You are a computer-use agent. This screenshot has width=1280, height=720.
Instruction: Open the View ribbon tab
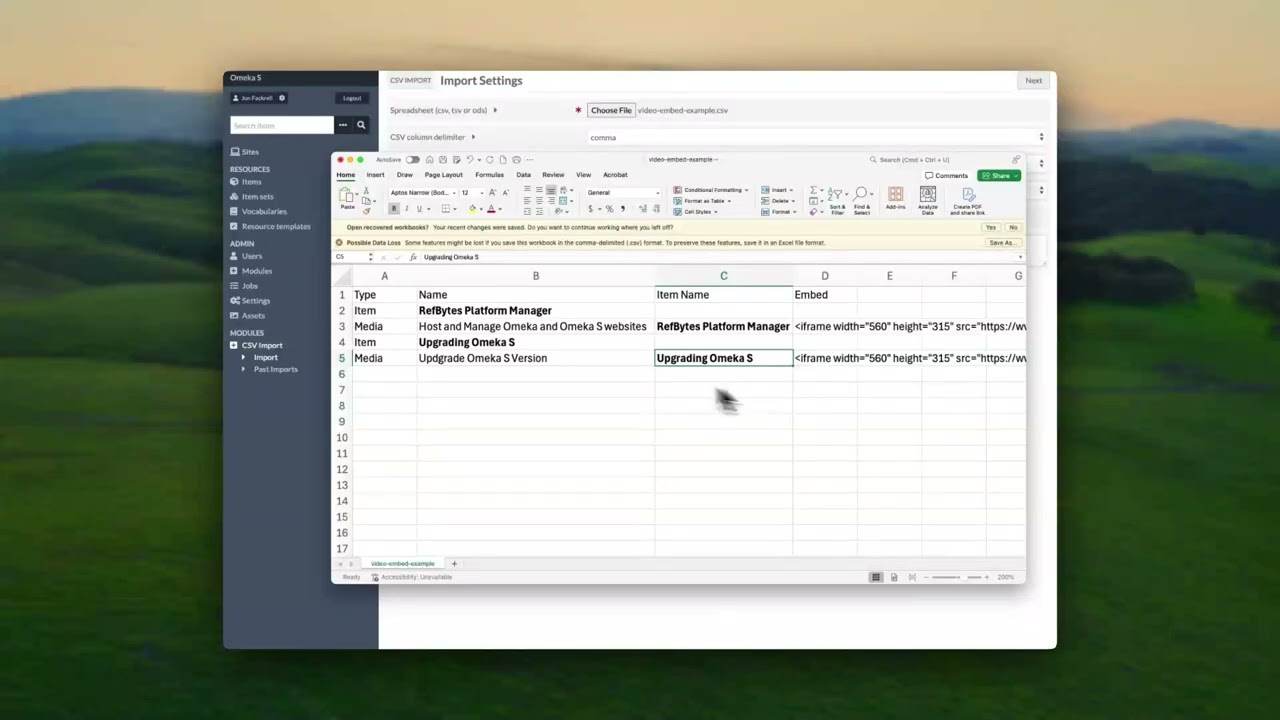click(x=583, y=175)
